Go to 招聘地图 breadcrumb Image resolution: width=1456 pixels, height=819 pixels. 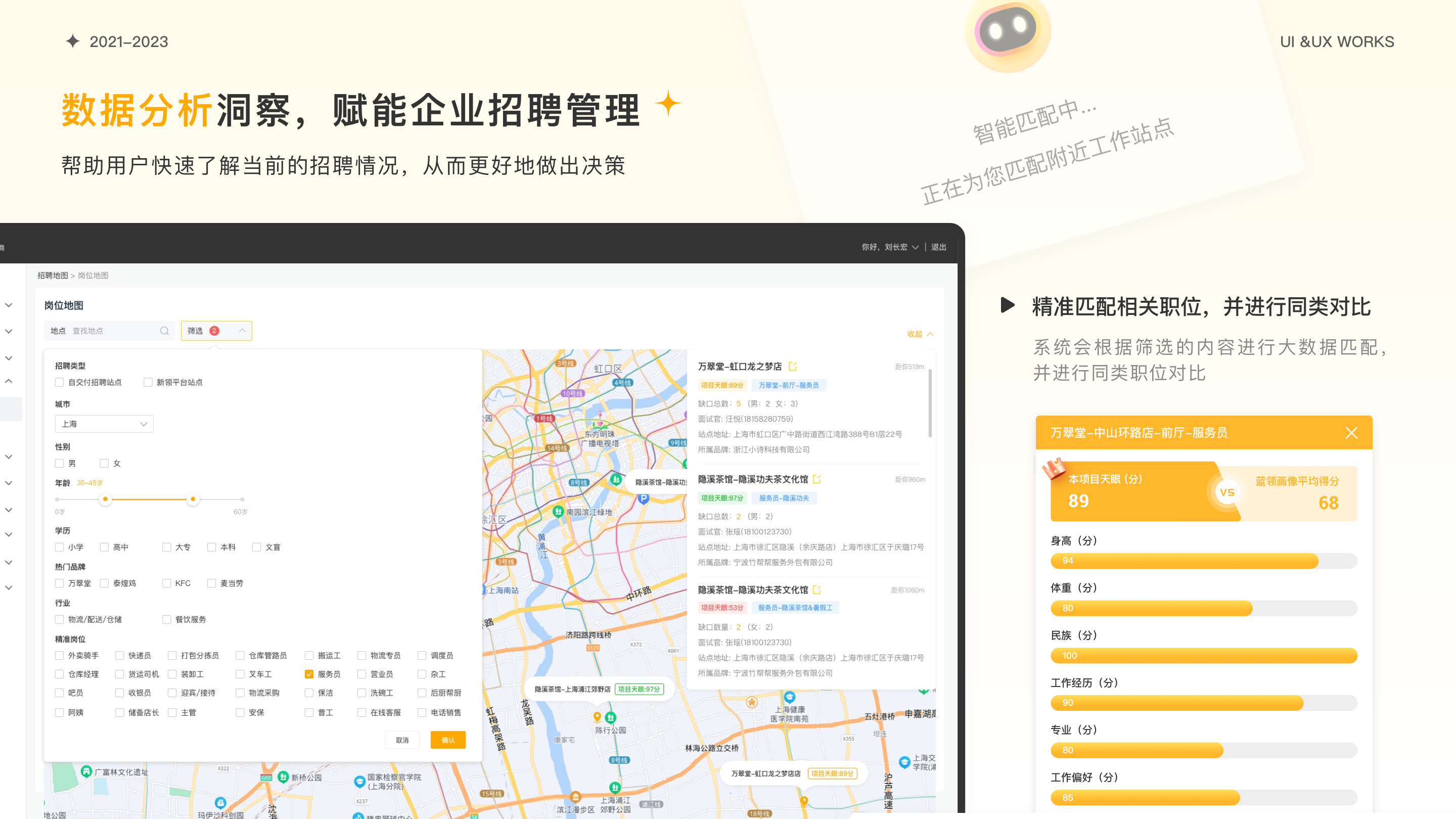[53, 275]
